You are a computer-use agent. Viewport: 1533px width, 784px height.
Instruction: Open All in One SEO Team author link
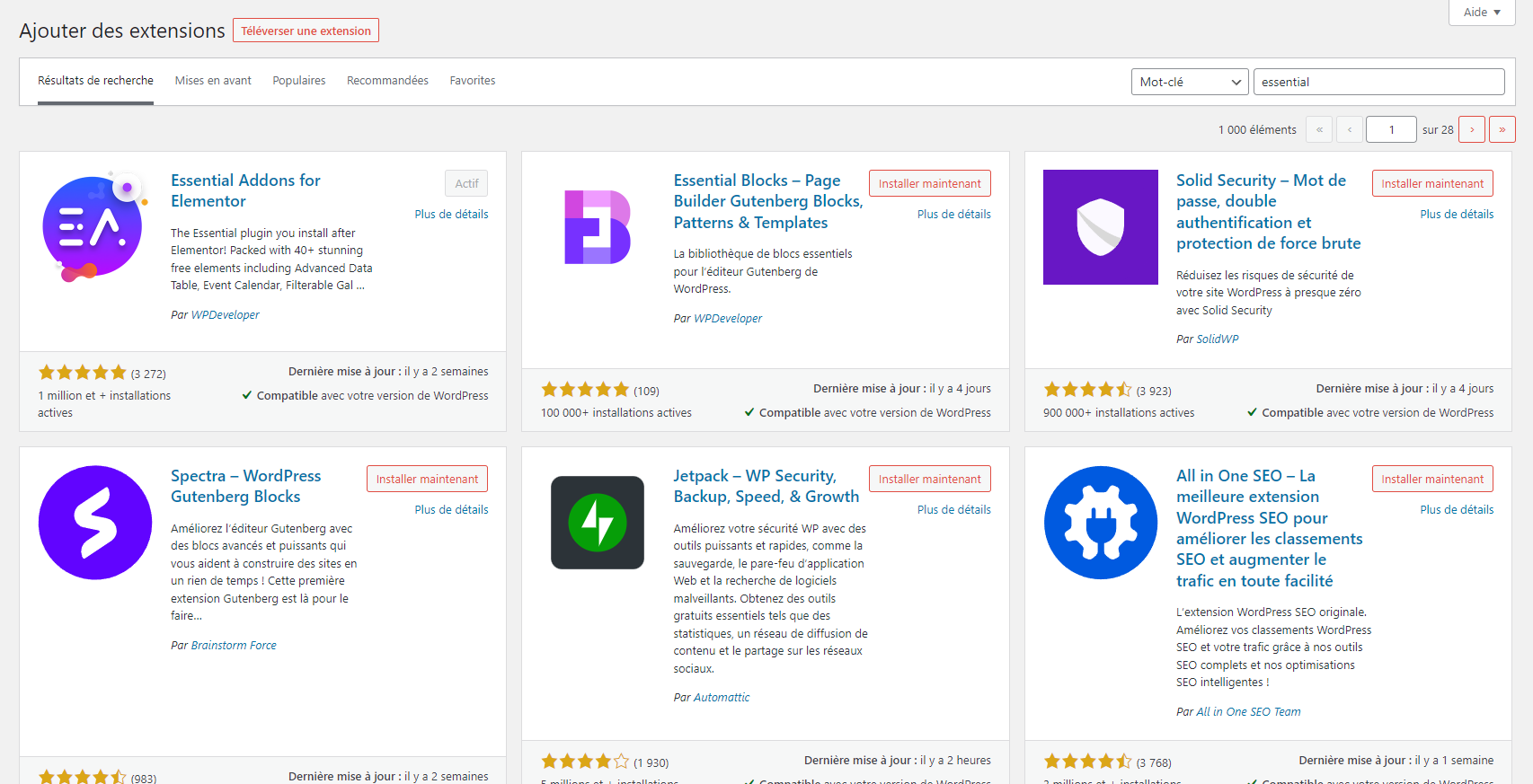click(x=1249, y=711)
